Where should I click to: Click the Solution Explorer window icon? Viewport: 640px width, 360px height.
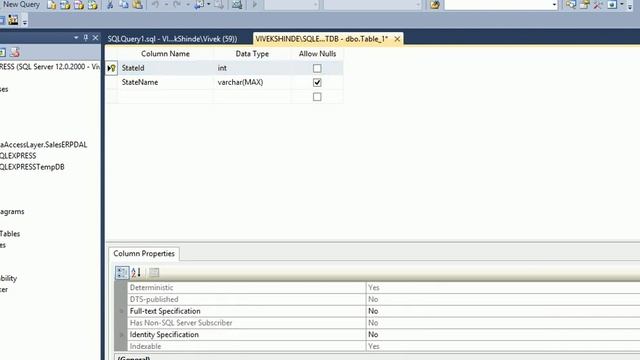[x=571, y=5]
